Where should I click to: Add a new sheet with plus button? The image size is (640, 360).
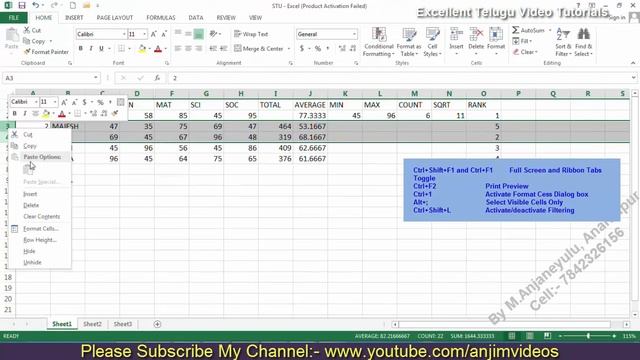pos(157,324)
